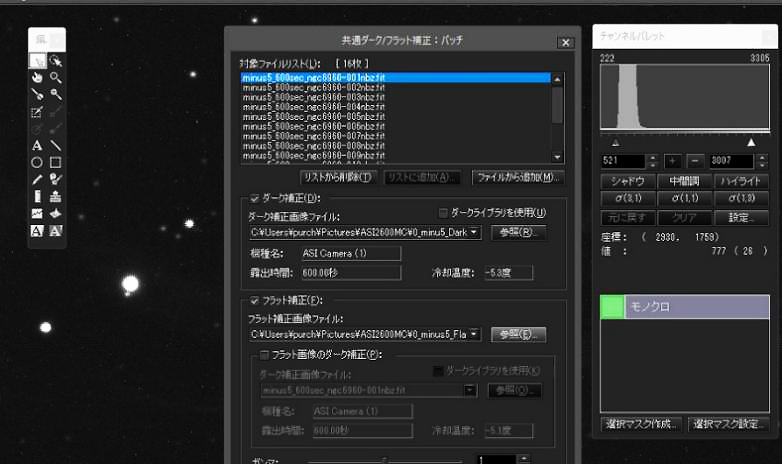The height and width of the screenshot is (464, 782).
Task: Select the pencil drawing tool
Action: coord(37,180)
